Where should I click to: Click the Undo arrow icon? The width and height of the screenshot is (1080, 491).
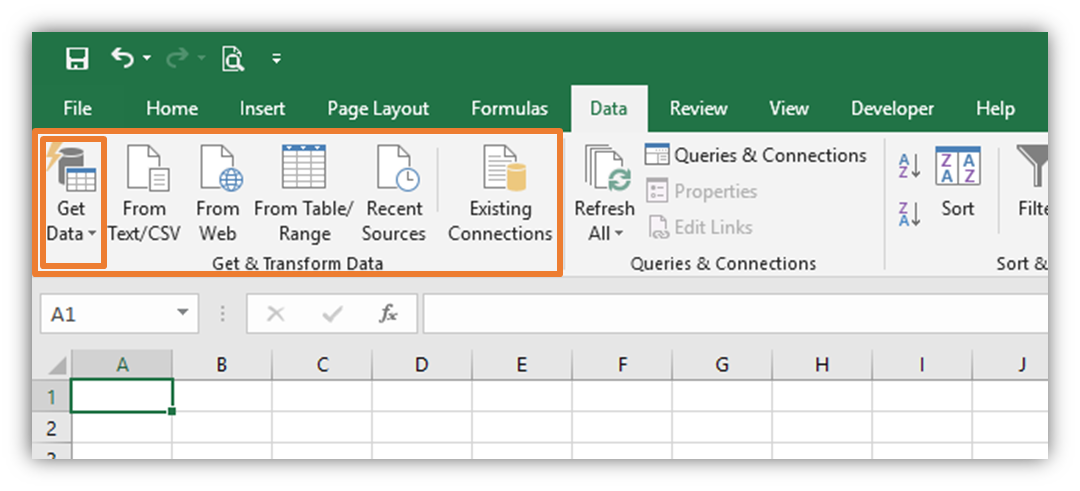(x=122, y=59)
